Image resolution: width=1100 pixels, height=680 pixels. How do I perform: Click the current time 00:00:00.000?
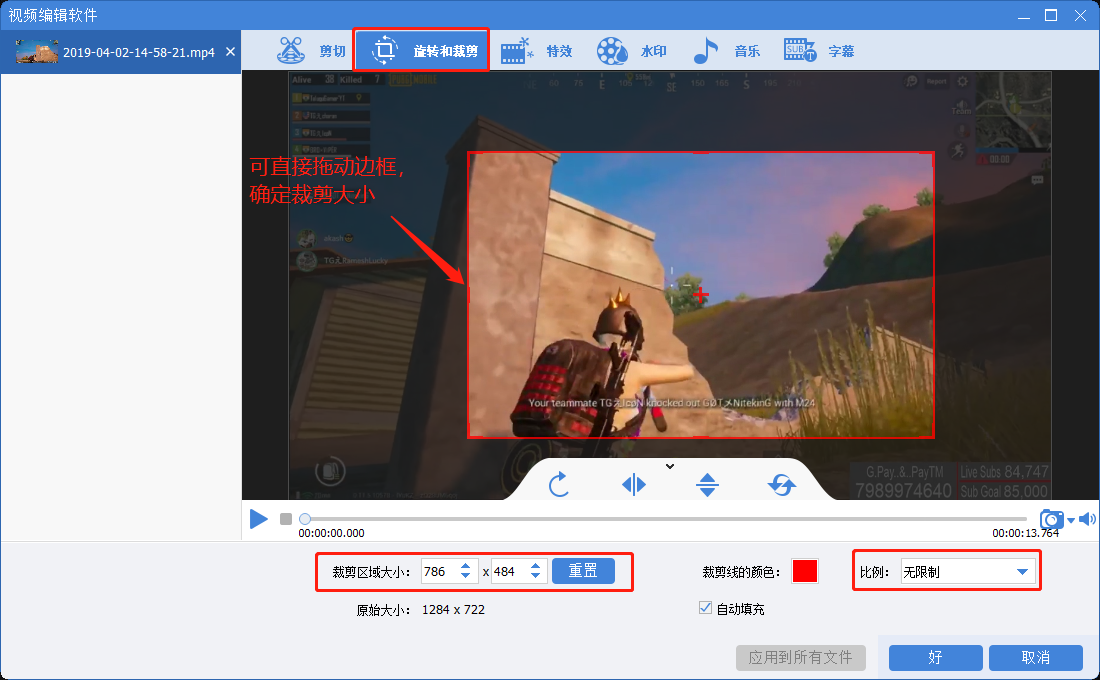pyautogui.click(x=332, y=533)
